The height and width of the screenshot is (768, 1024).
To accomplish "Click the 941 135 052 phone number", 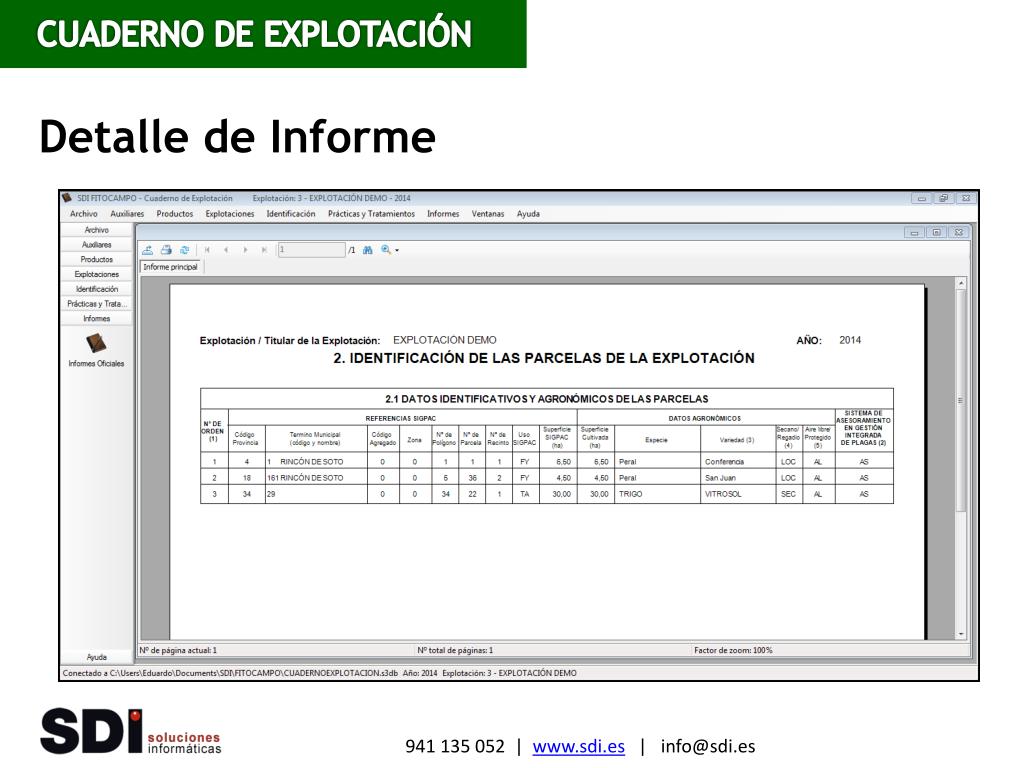I will coord(455,746).
